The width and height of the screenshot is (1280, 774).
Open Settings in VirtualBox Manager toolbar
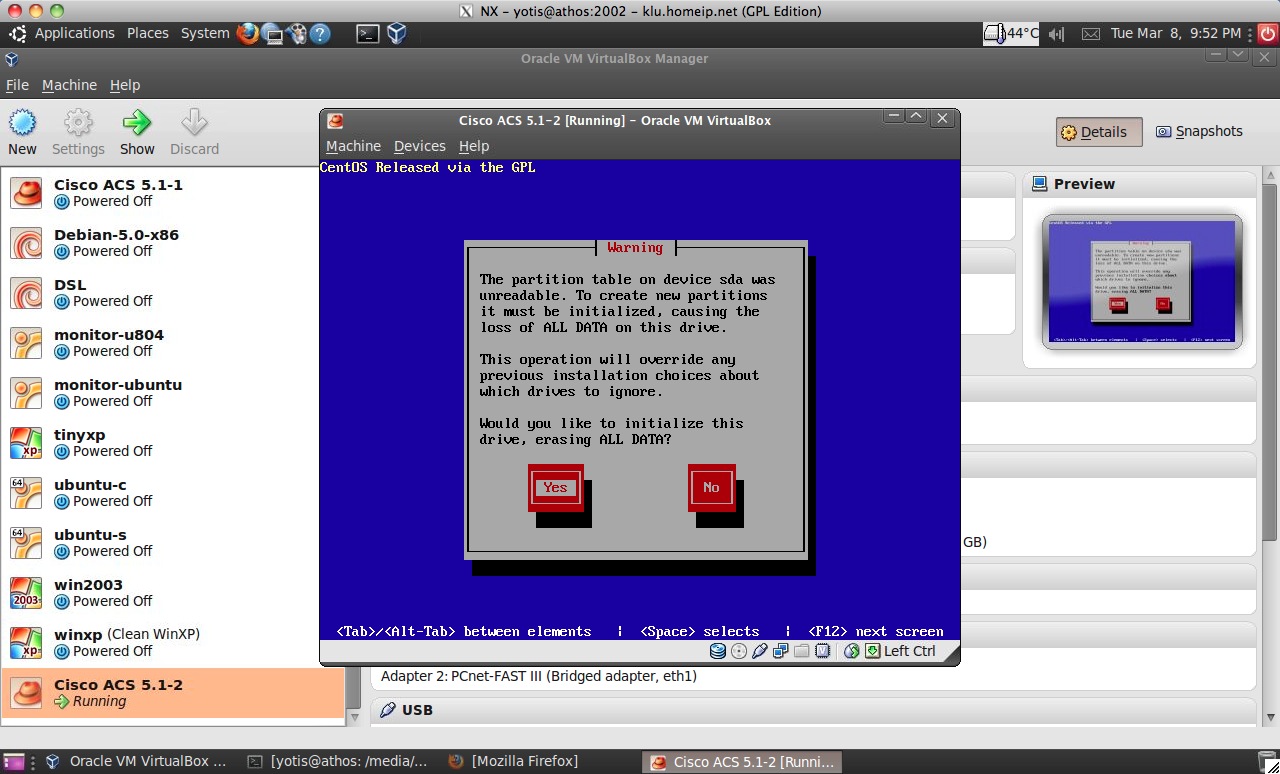click(78, 123)
